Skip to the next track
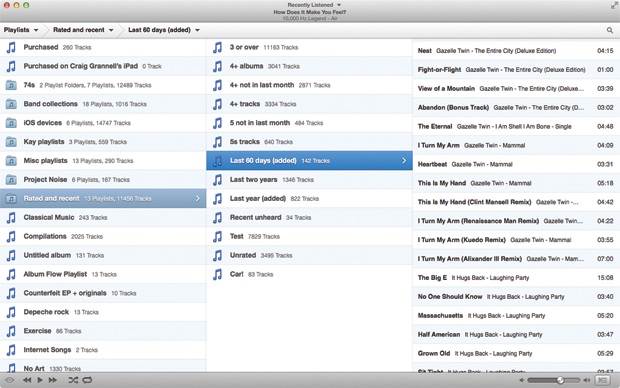Image resolution: width=620 pixels, height=388 pixels. [x=53, y=380]
